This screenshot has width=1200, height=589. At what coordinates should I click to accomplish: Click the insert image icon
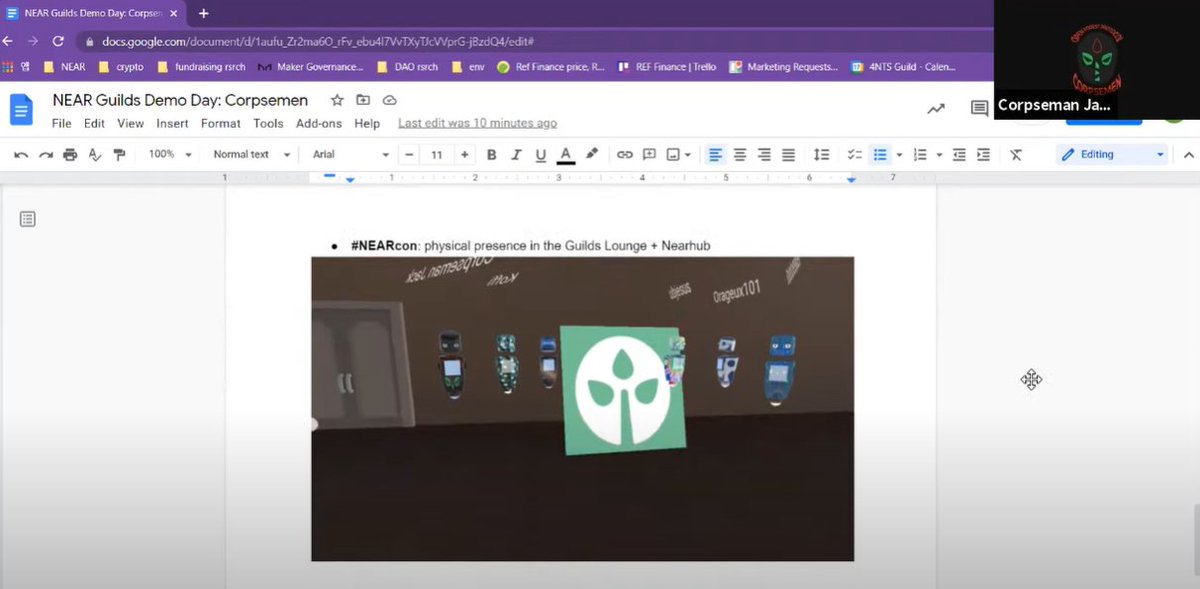673,155
